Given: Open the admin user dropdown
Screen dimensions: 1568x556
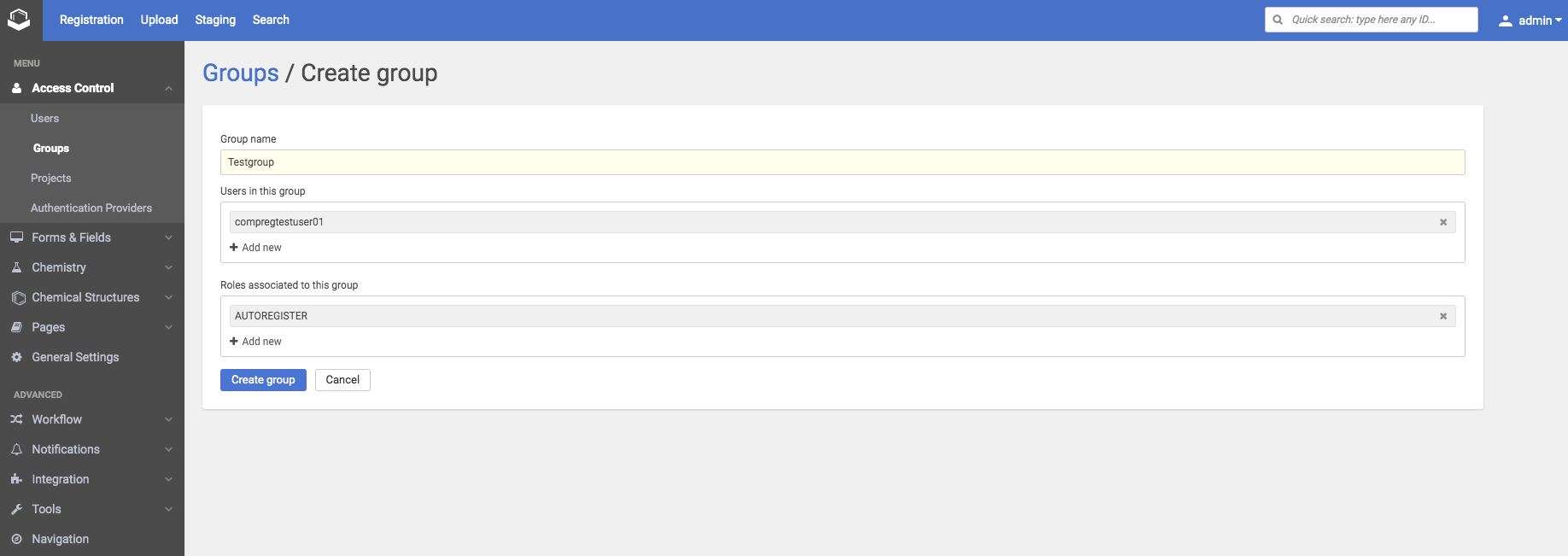Looking at the screenshot, I should [x=1530, y=20].
